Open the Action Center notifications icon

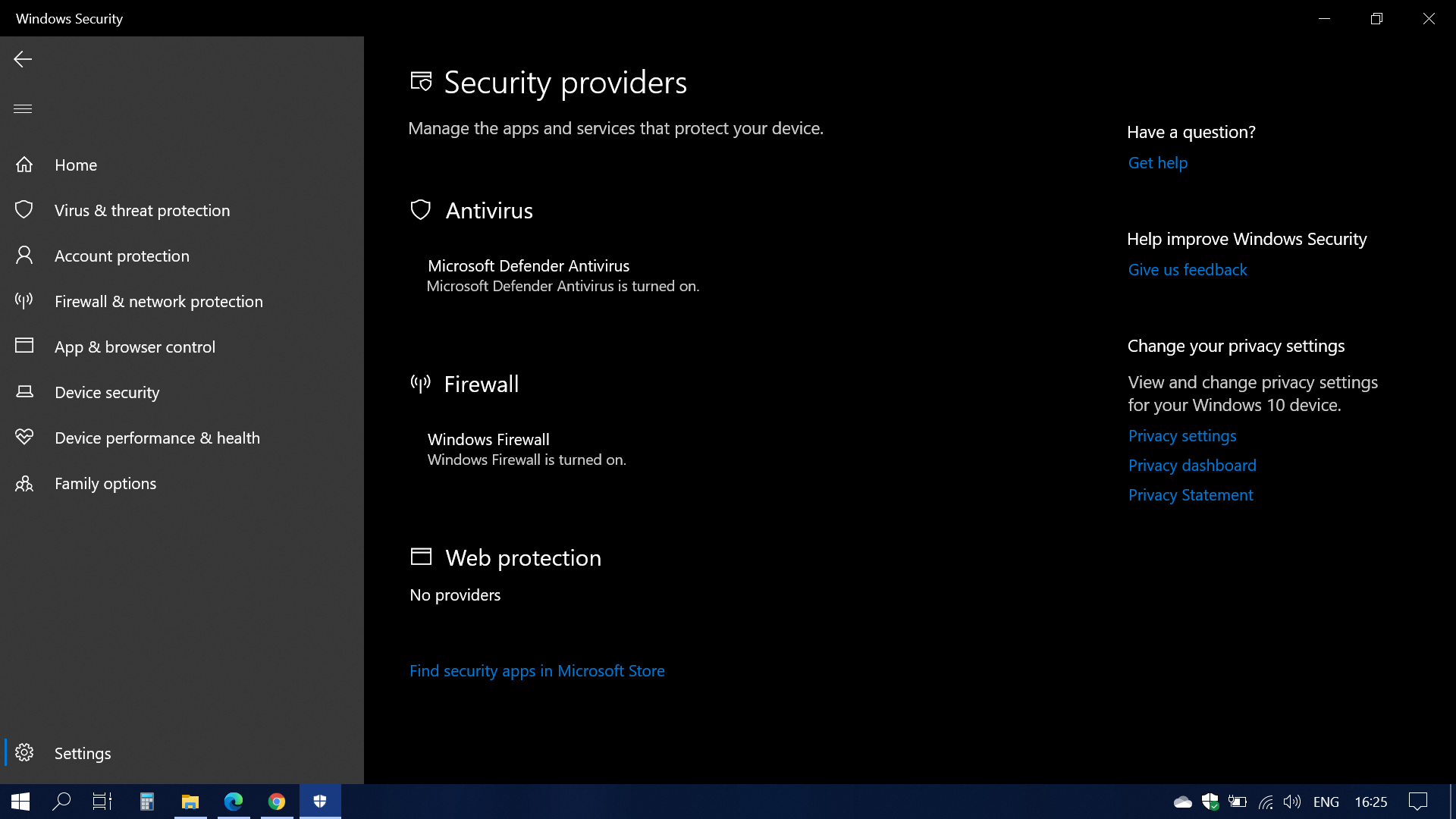pyautogui.click(x=1418, y=802)
